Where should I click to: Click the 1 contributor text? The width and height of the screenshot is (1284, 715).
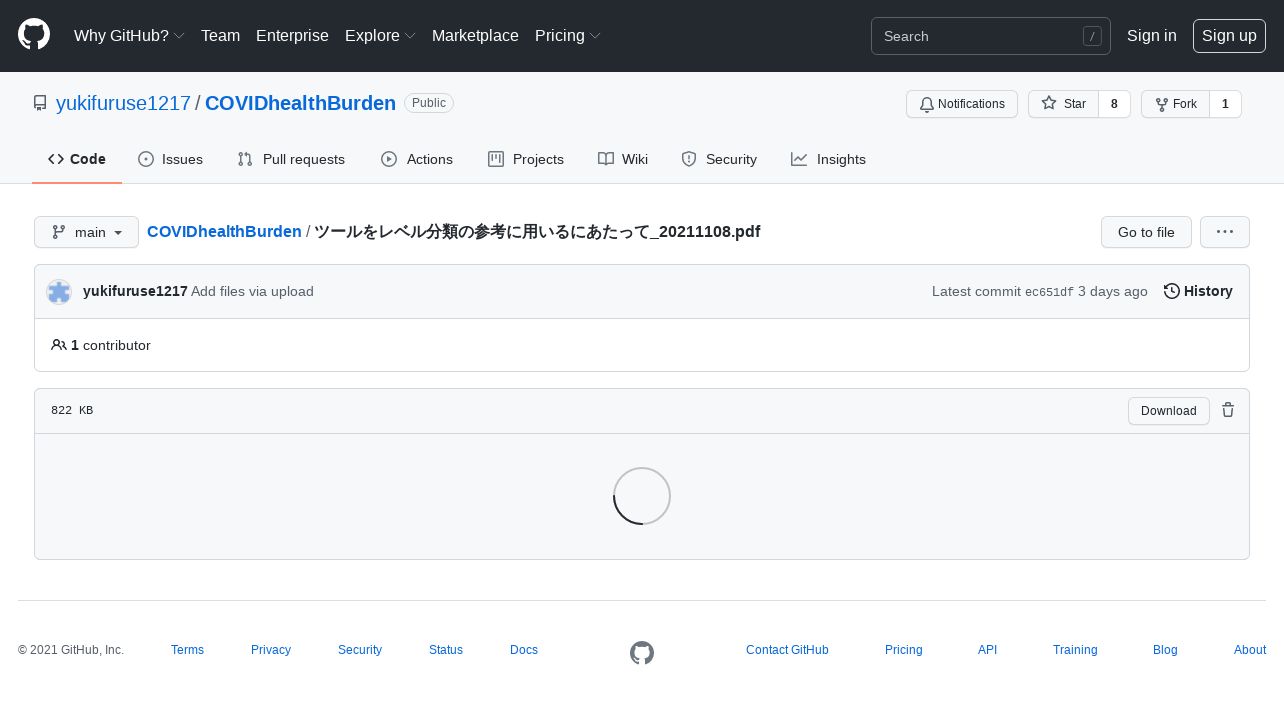pyautogui.click(x=111, y=345)
